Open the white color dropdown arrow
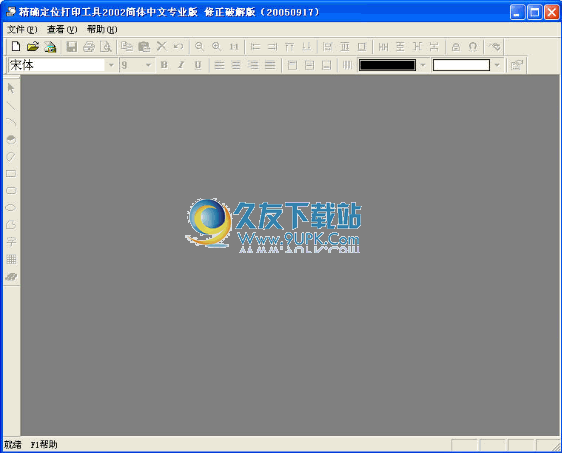Screen dimensions: 562x453 pyautogui.click(x=497, y=65)
